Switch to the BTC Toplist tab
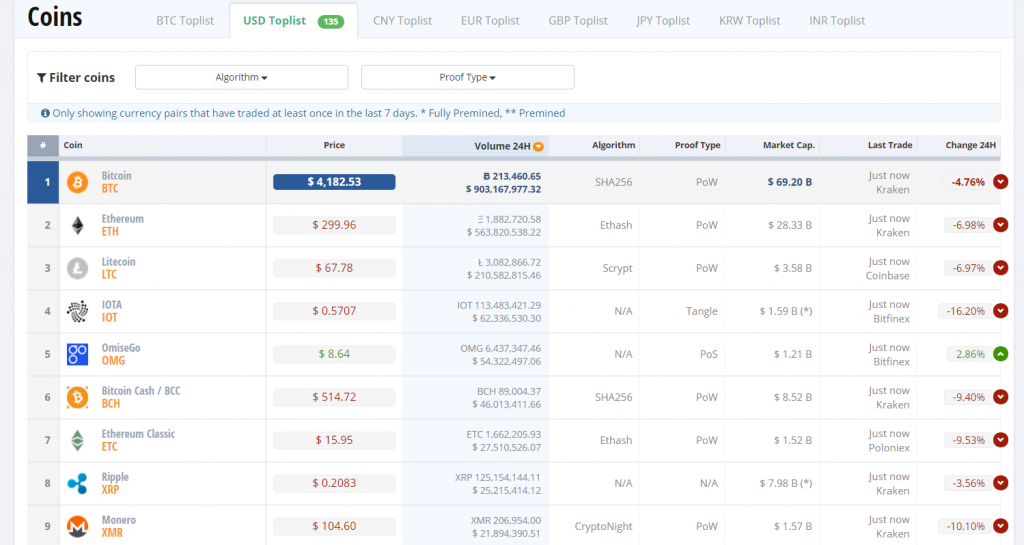 (x=185, y=20)
